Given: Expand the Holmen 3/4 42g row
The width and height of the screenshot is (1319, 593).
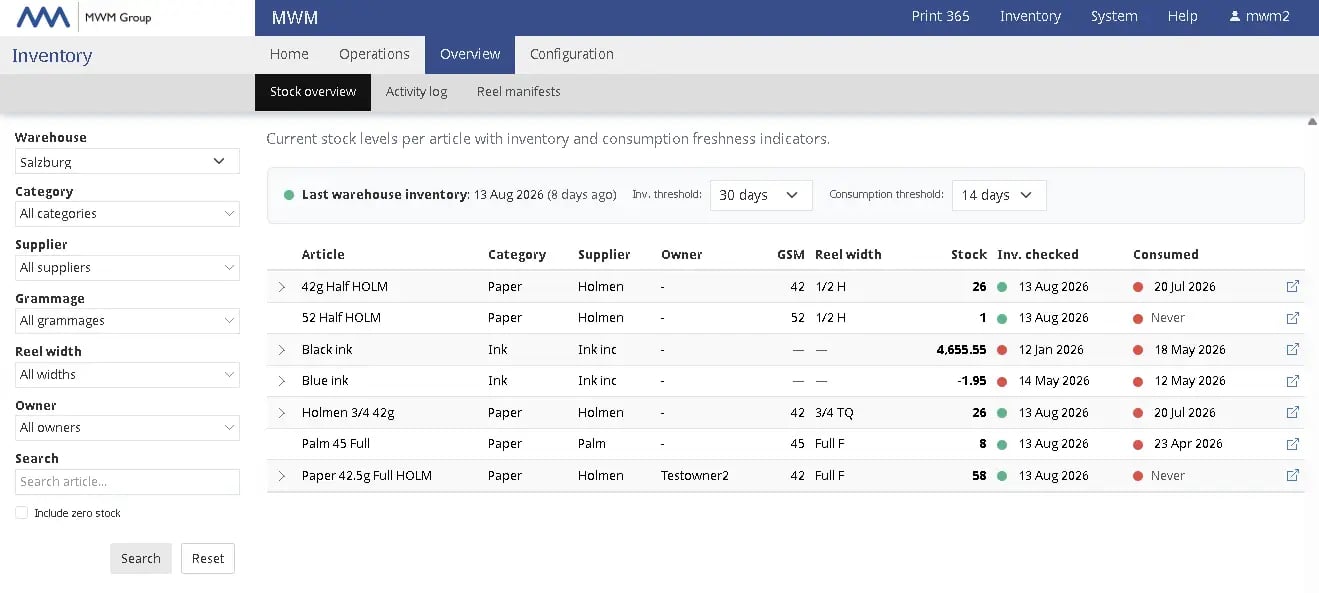Looking at the screenshot, I should tap(282, 413).
